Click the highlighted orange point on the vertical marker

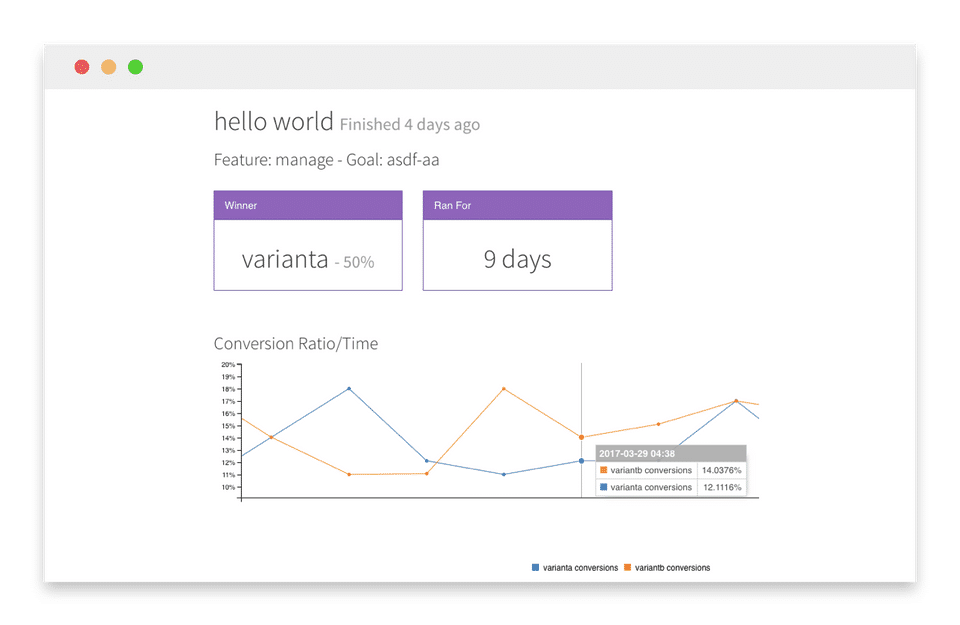(x=581, y=437)
